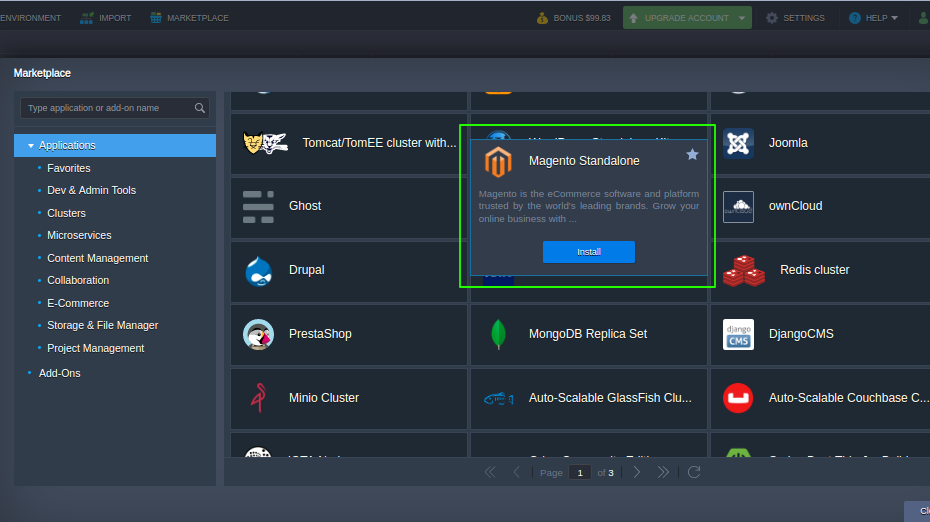930x522 pixels.
Task: Click the search magnifier icon
Action: (200, 108)
